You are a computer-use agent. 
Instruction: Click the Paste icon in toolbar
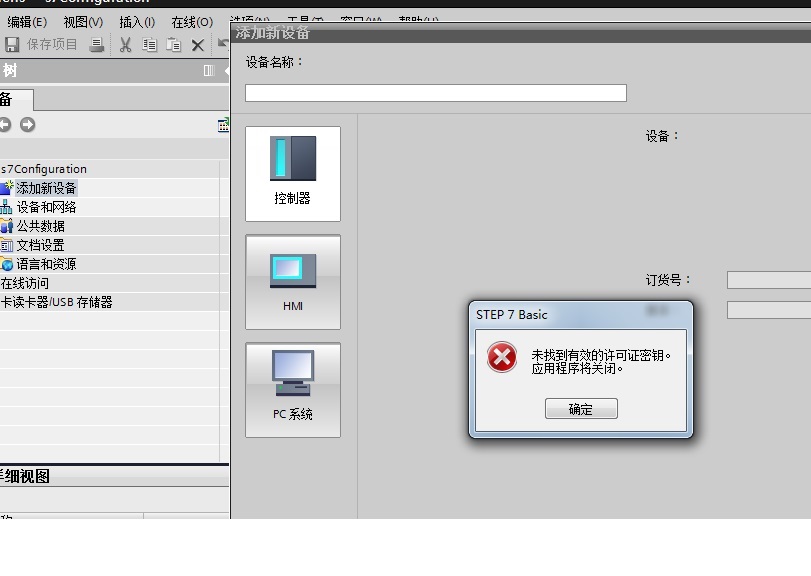point(173,45)
